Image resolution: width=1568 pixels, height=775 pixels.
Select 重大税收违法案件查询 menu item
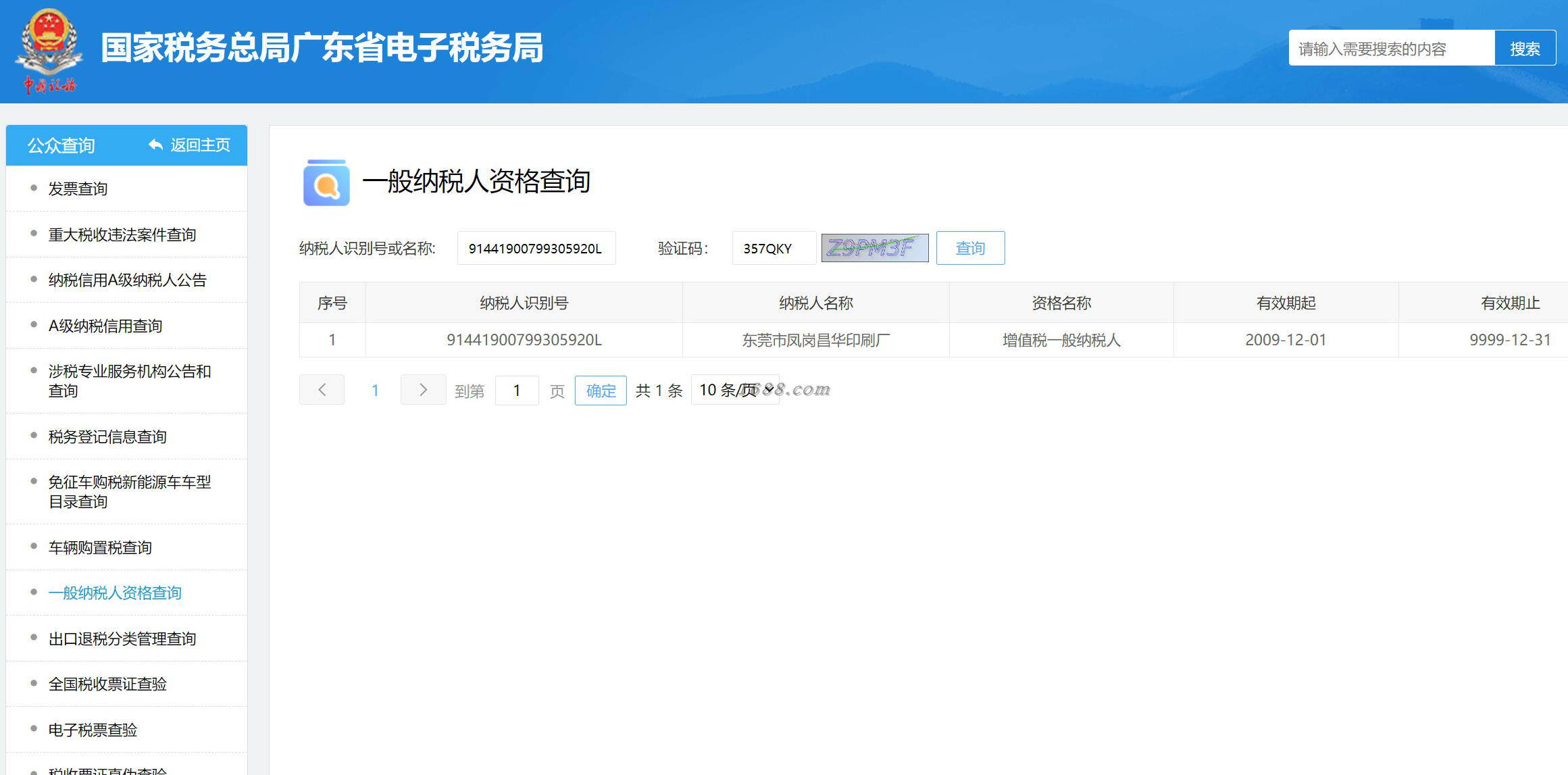pos(122,234)
